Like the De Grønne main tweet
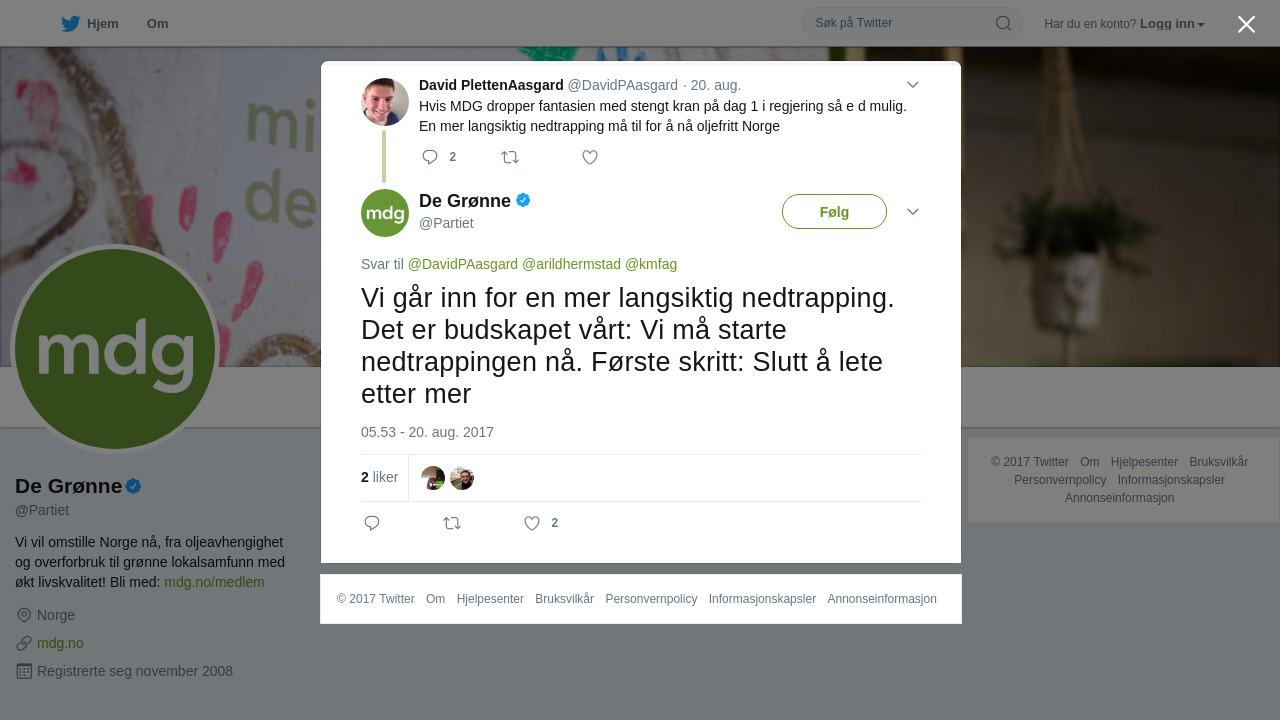This screenshot has width=1280, height=720. [532, 523]
